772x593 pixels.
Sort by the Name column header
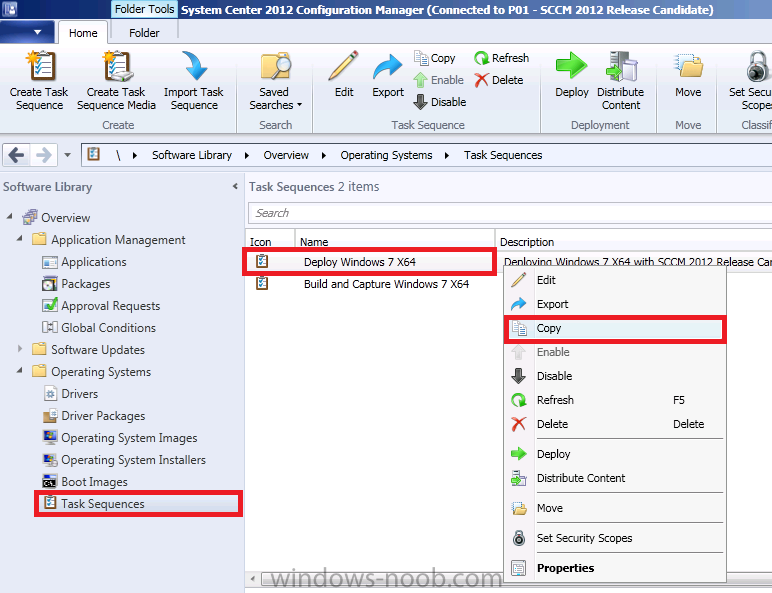coord(395,242)
